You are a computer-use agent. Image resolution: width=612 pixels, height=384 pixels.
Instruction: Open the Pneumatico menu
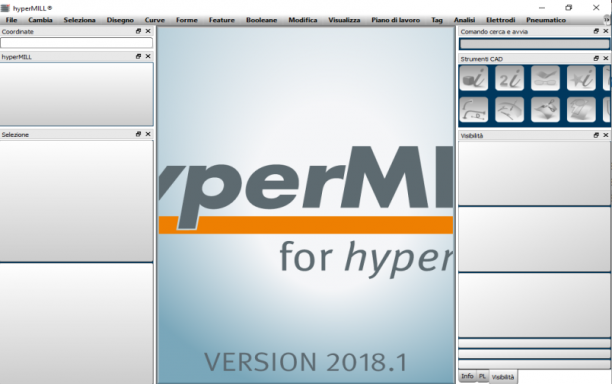pyautogui.click(x=546, y=20)
